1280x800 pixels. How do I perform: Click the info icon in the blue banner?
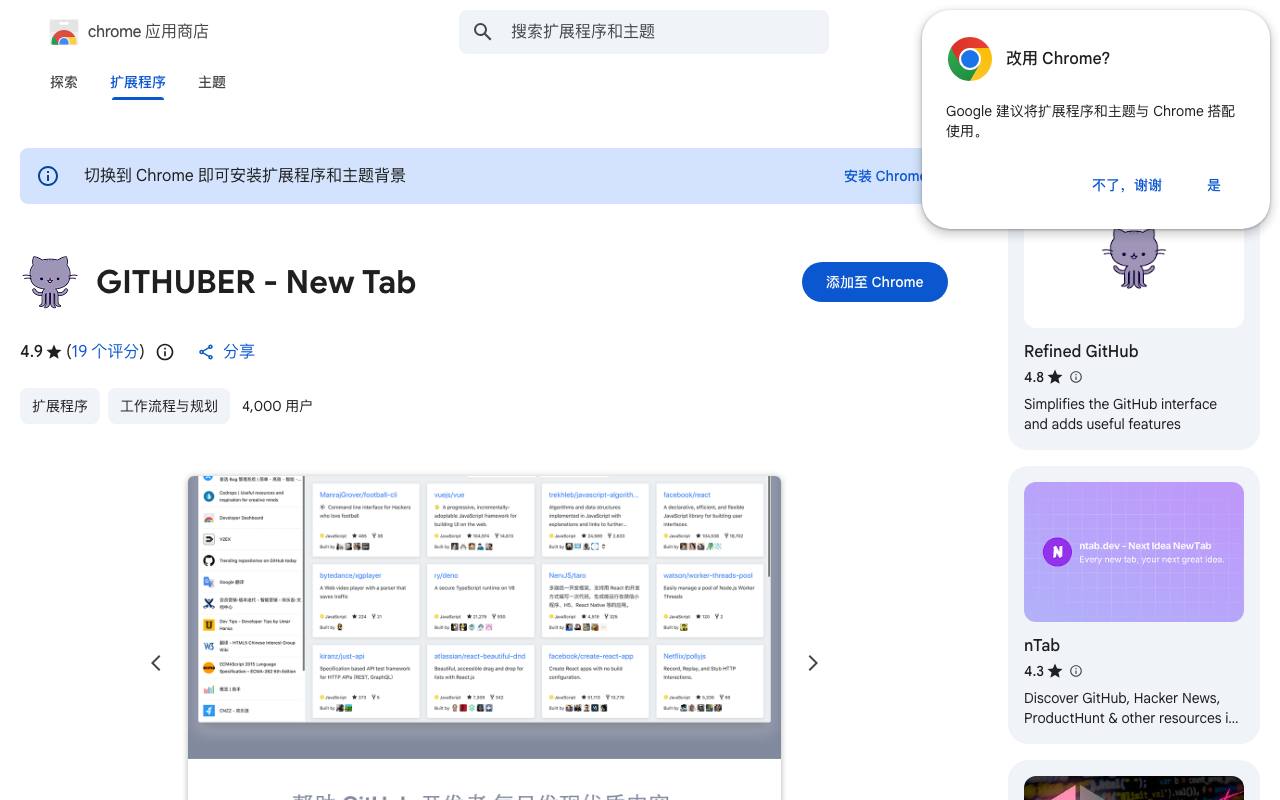[48, 176]
